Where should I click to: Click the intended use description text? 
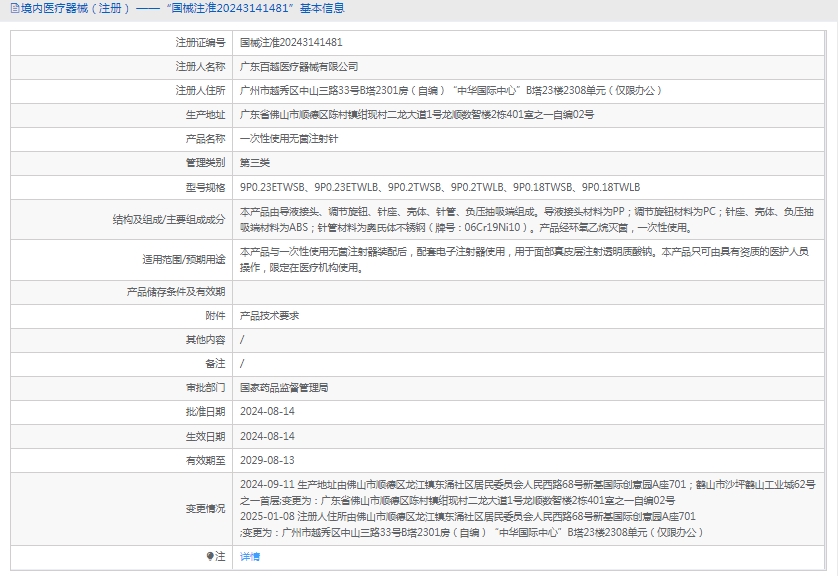(x=525, y=259)
